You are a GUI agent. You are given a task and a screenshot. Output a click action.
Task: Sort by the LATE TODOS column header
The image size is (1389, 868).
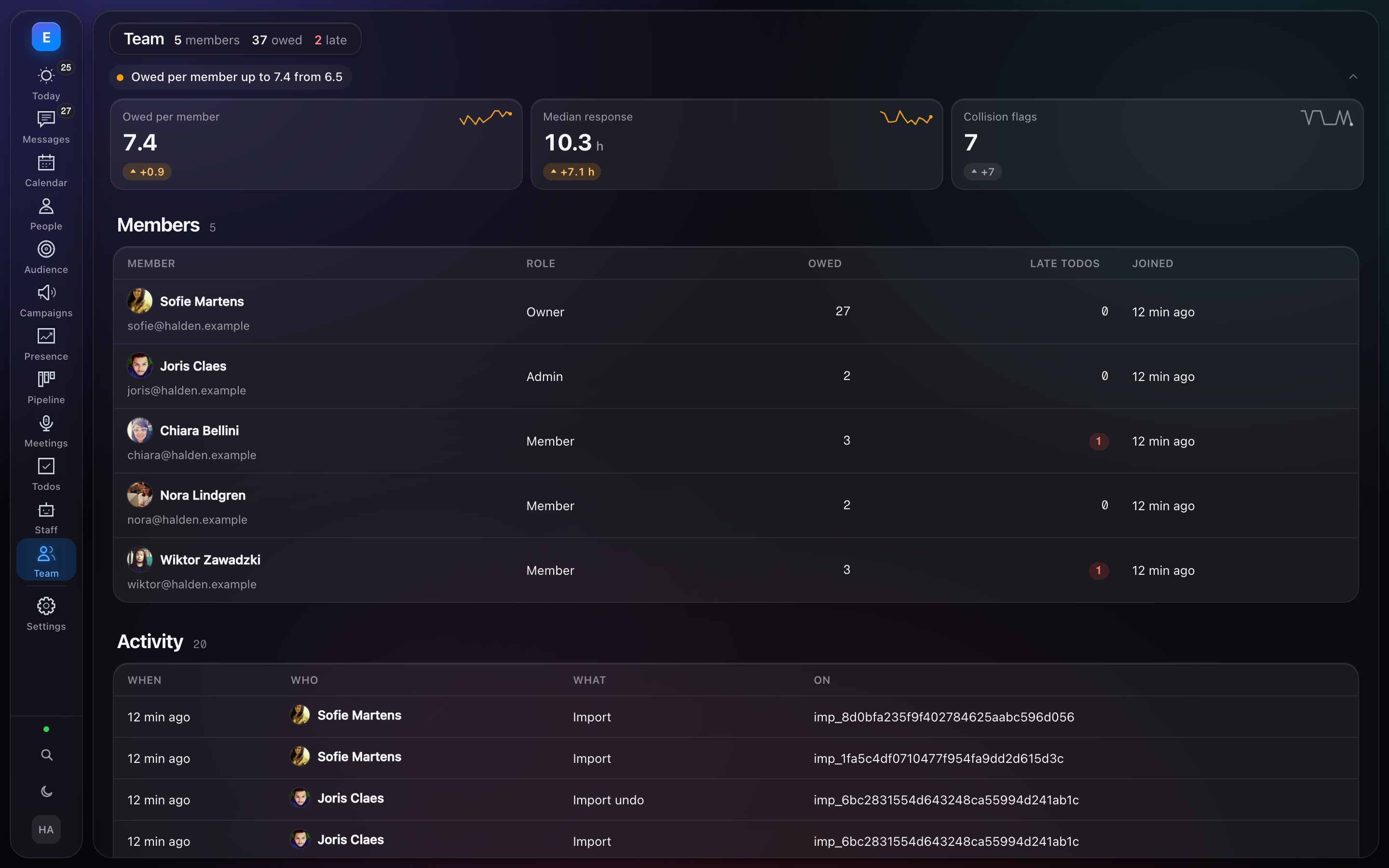click(1065, 263)
